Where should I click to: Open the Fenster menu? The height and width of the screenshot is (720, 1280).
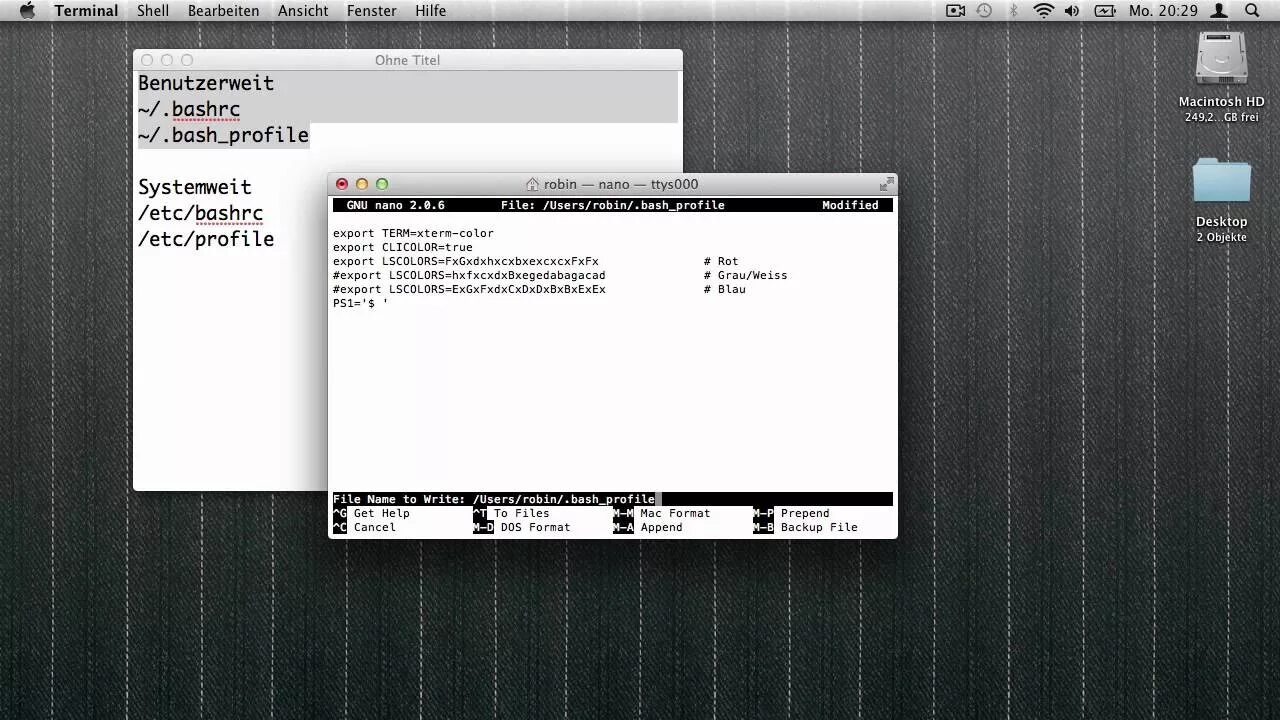(372, 11)
